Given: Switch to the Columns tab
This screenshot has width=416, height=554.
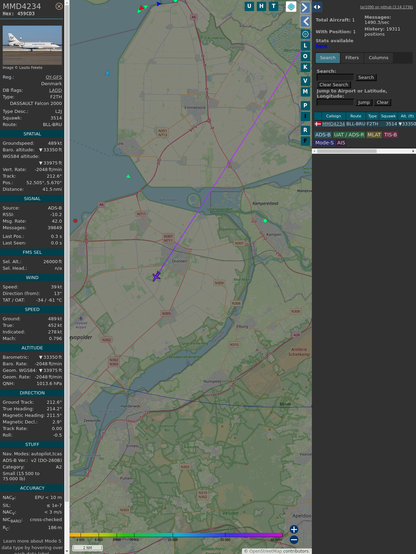Looking at the screenshot, I should tap(378, 58).
